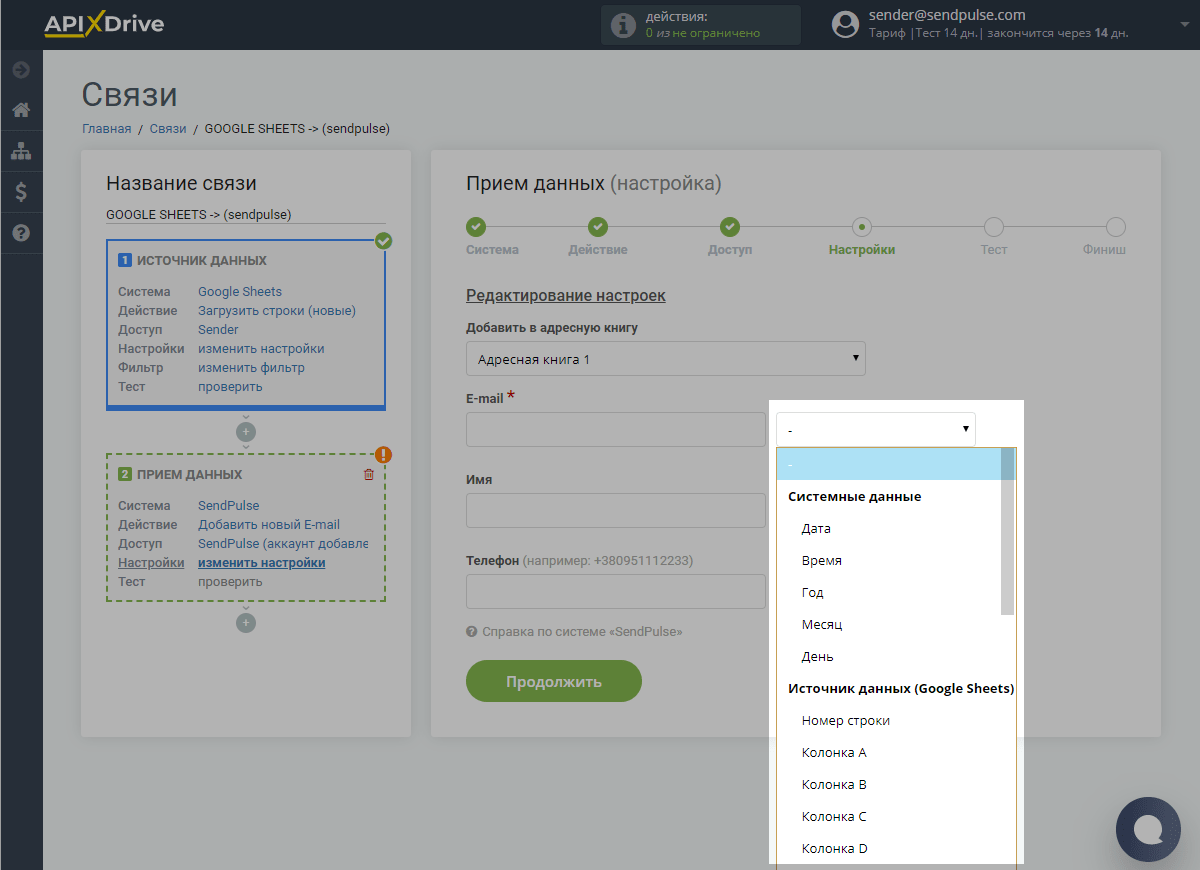1200x870 pixels.
Task: Click the Sender access link
Action: coord(218,330)
